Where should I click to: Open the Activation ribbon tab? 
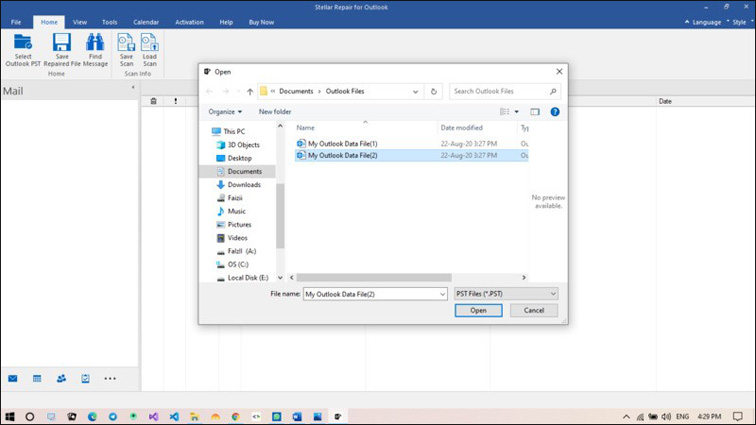pyautogui.click(x=189, y=22)
